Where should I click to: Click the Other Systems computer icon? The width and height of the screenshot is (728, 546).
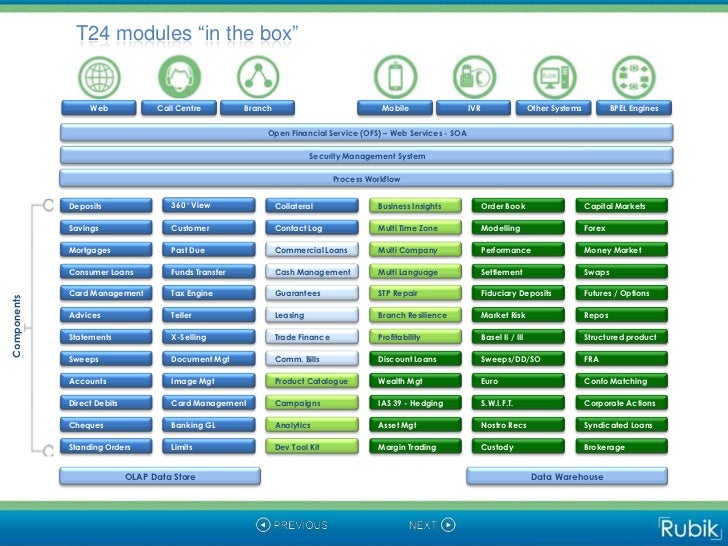(x=554, y=77)
